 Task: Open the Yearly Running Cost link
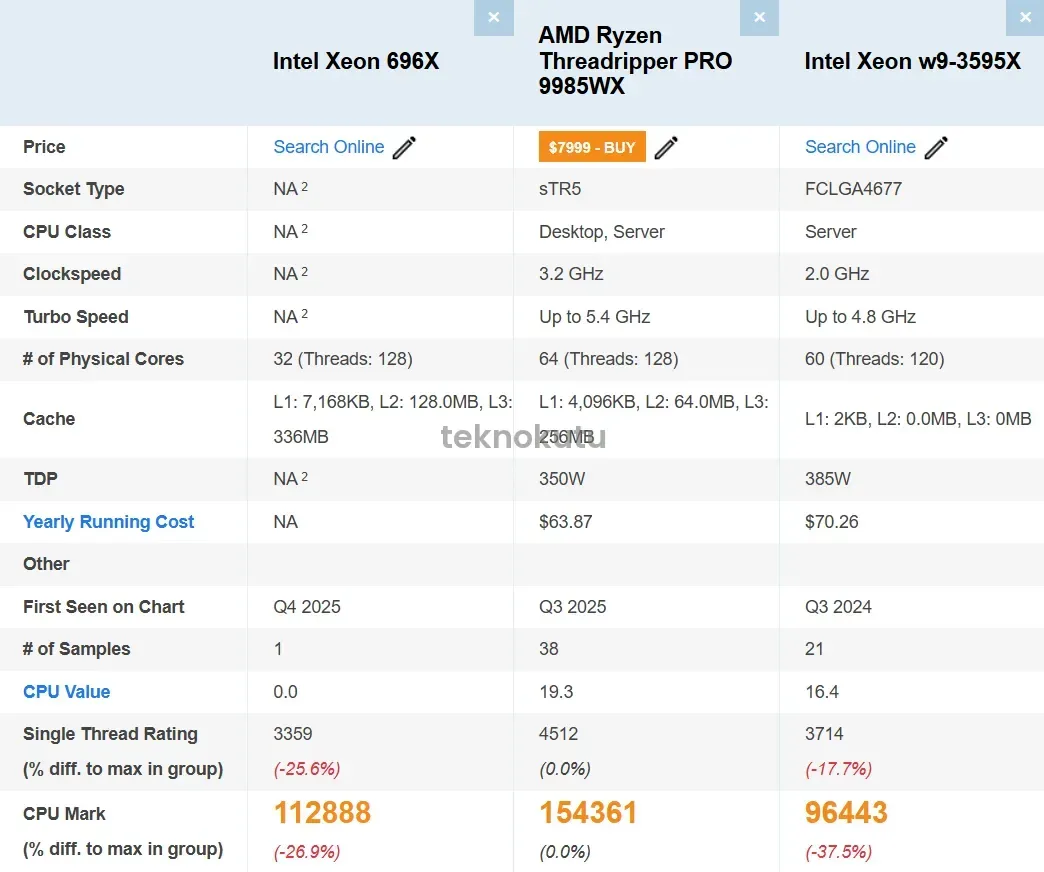click(109, 522)
